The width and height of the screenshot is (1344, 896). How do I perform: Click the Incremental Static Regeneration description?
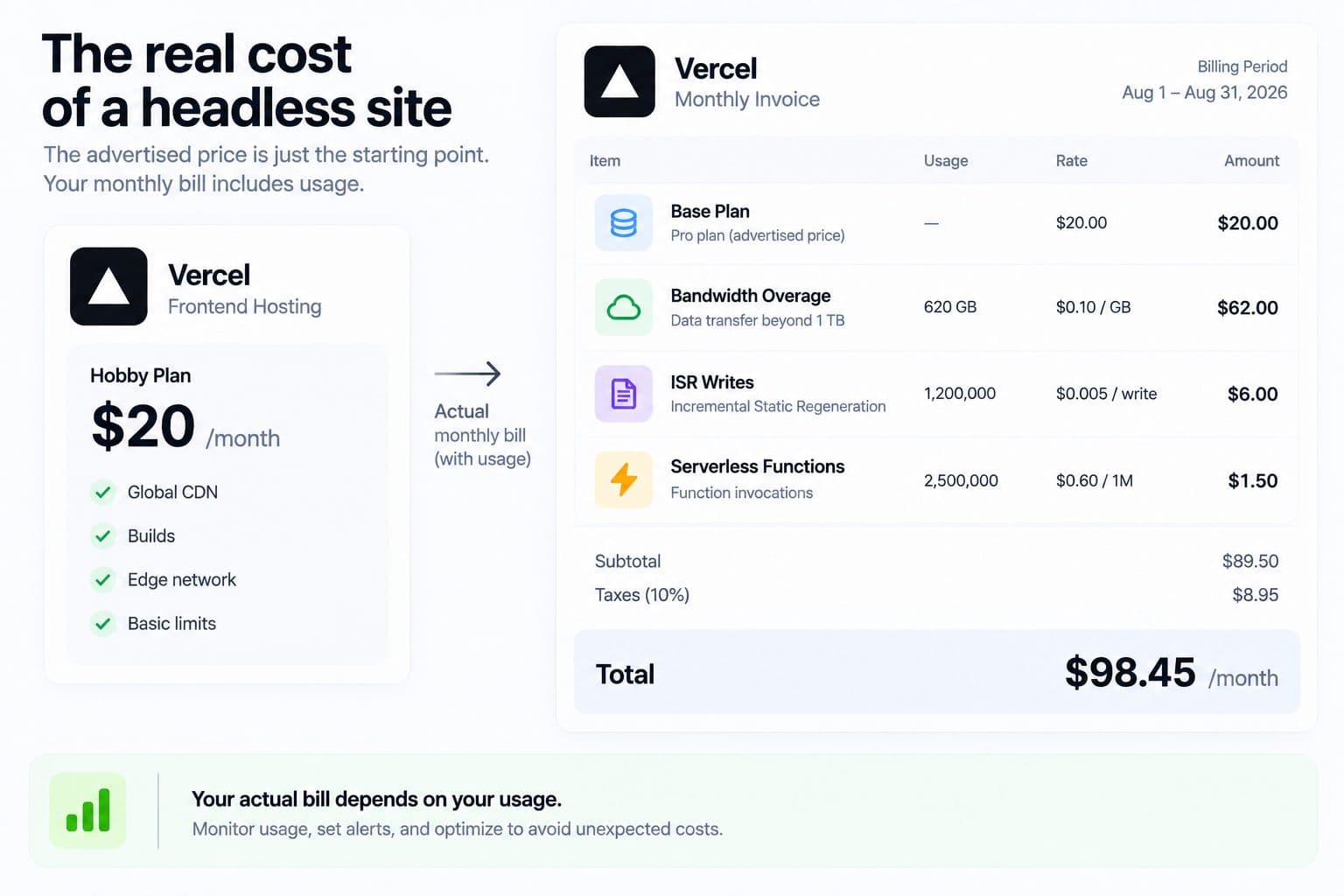(778, 407)
